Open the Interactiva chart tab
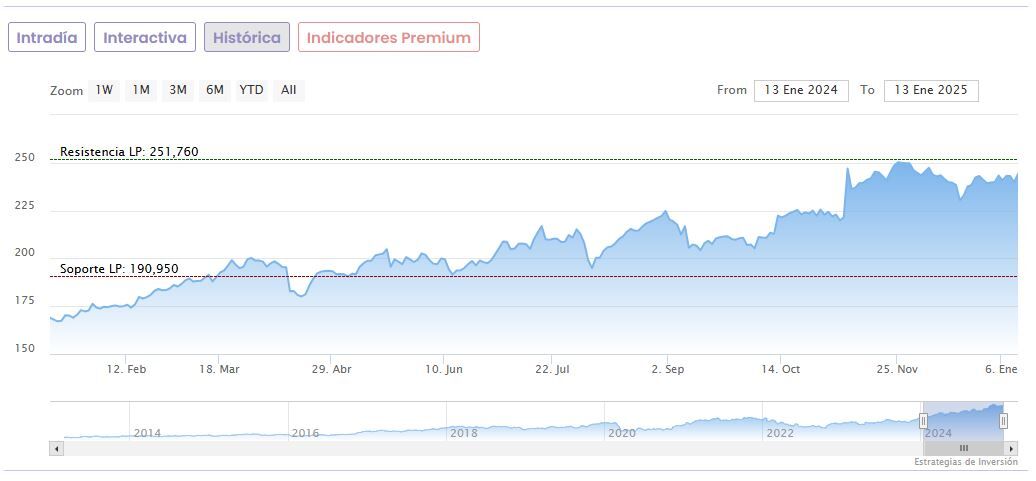1036x481 pixels. point(145,38)
